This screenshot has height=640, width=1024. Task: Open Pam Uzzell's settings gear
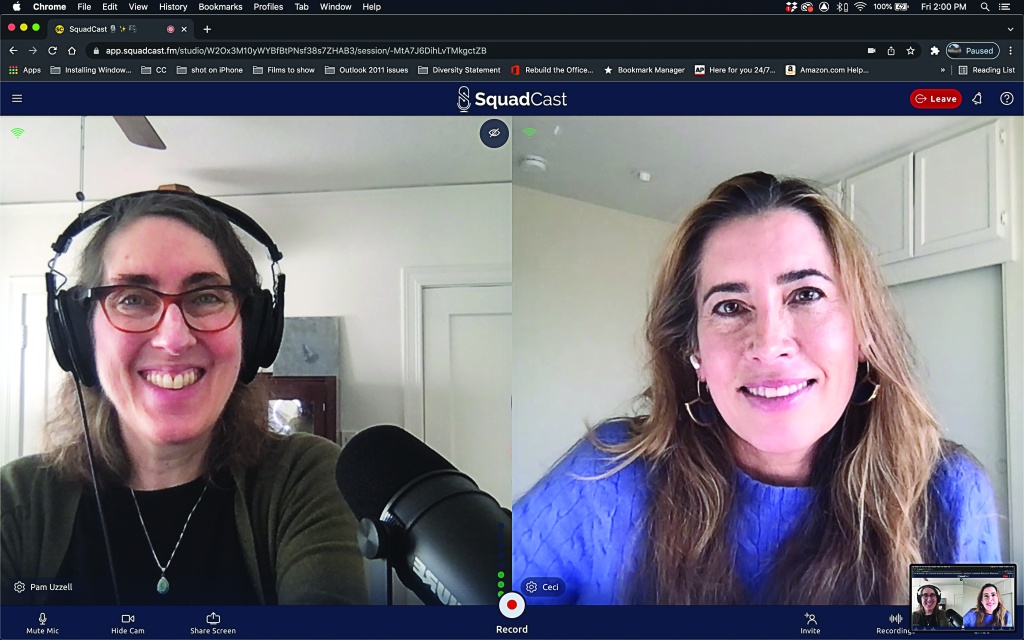(x=19, y=587)
